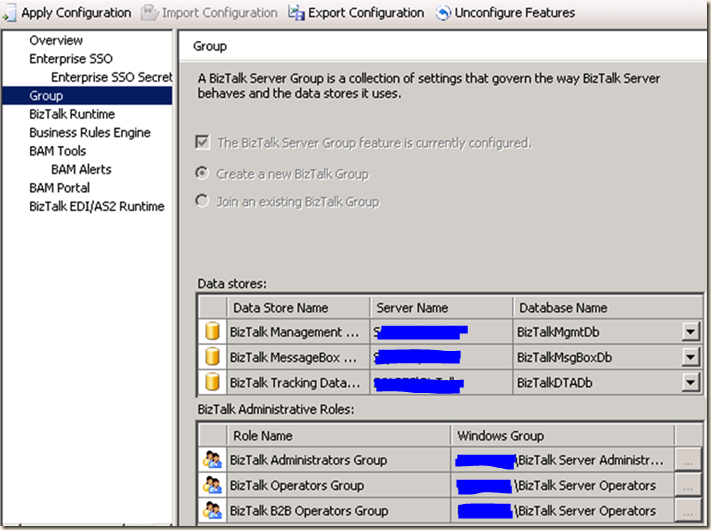Screen dimensions: 711x530
Task: Click the Apply Configuration toolbar icon
Action: point(9,13)
